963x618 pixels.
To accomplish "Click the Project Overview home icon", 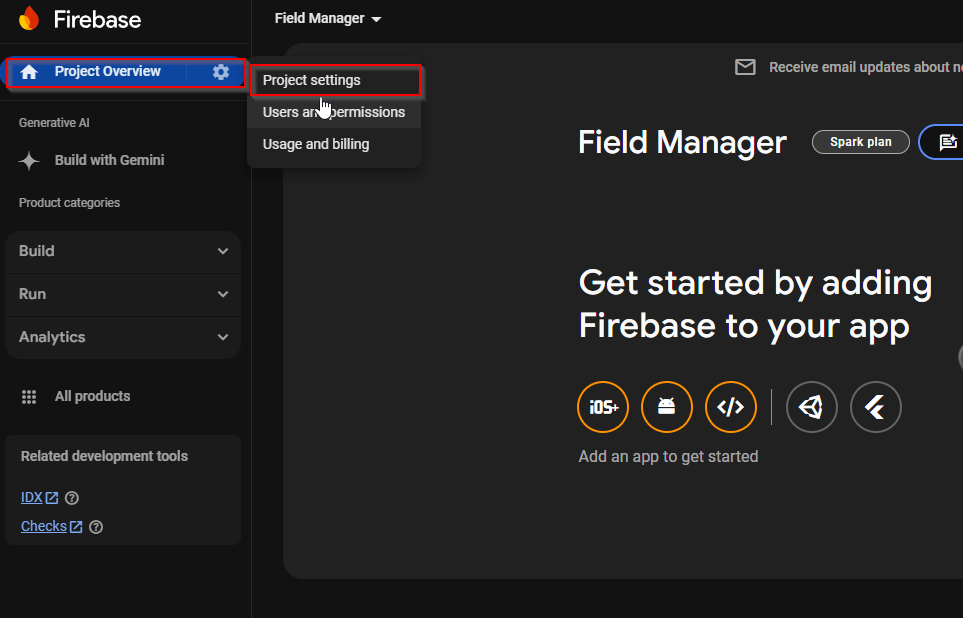I will [29, 72].
